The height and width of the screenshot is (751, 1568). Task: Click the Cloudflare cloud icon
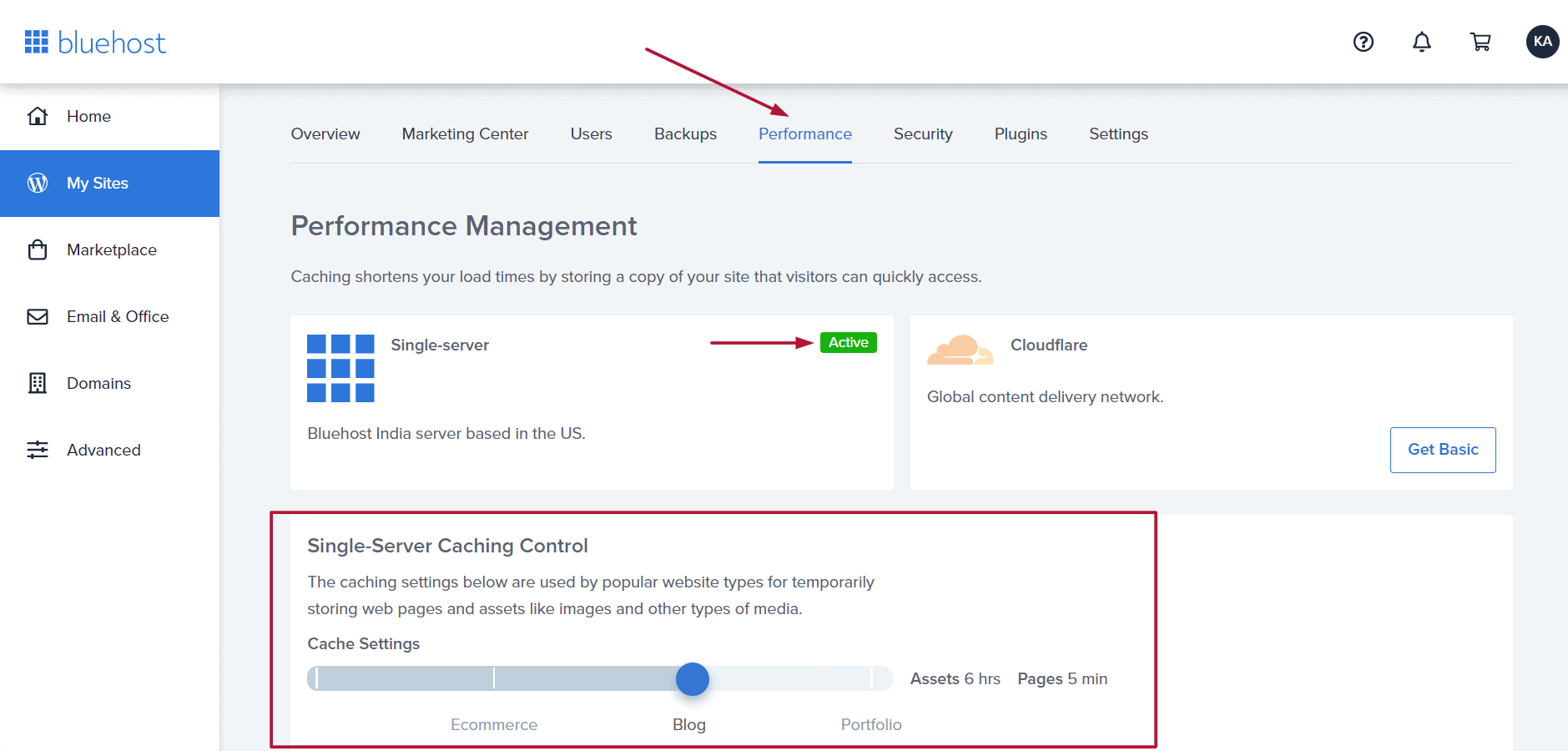click(960, 350)
